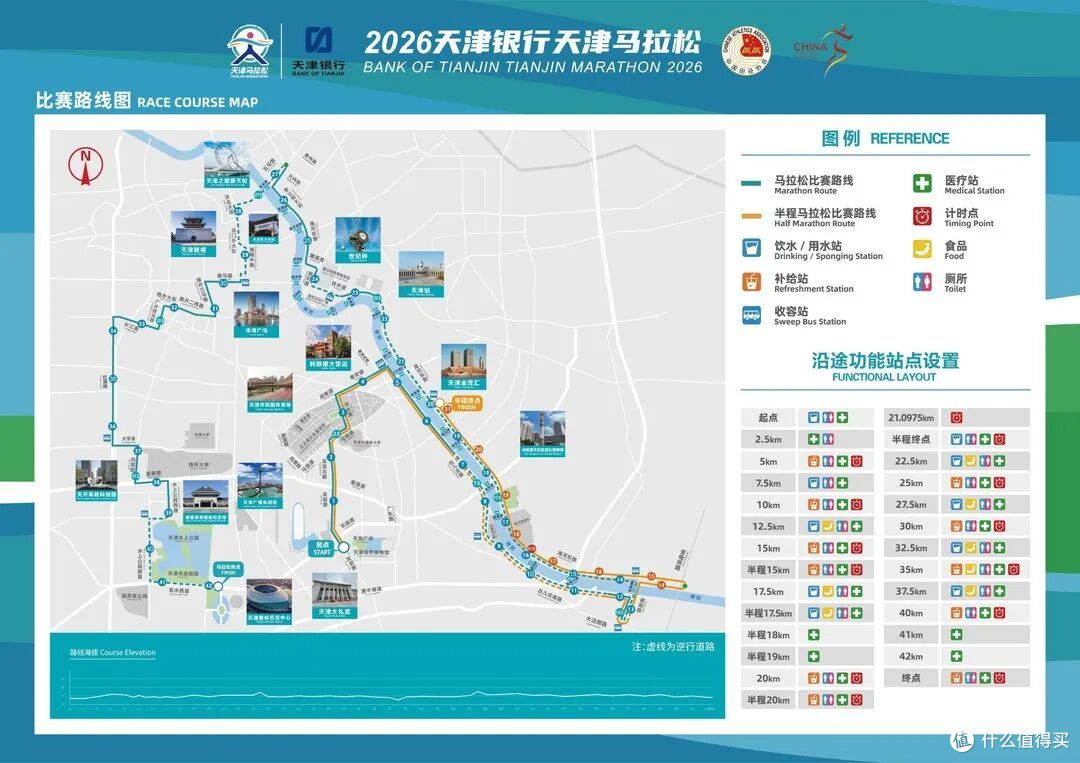Click the orange 半程终点 FINISH label
The image size is (1080, 763).
pyautogui.click(x=467, y=404)
